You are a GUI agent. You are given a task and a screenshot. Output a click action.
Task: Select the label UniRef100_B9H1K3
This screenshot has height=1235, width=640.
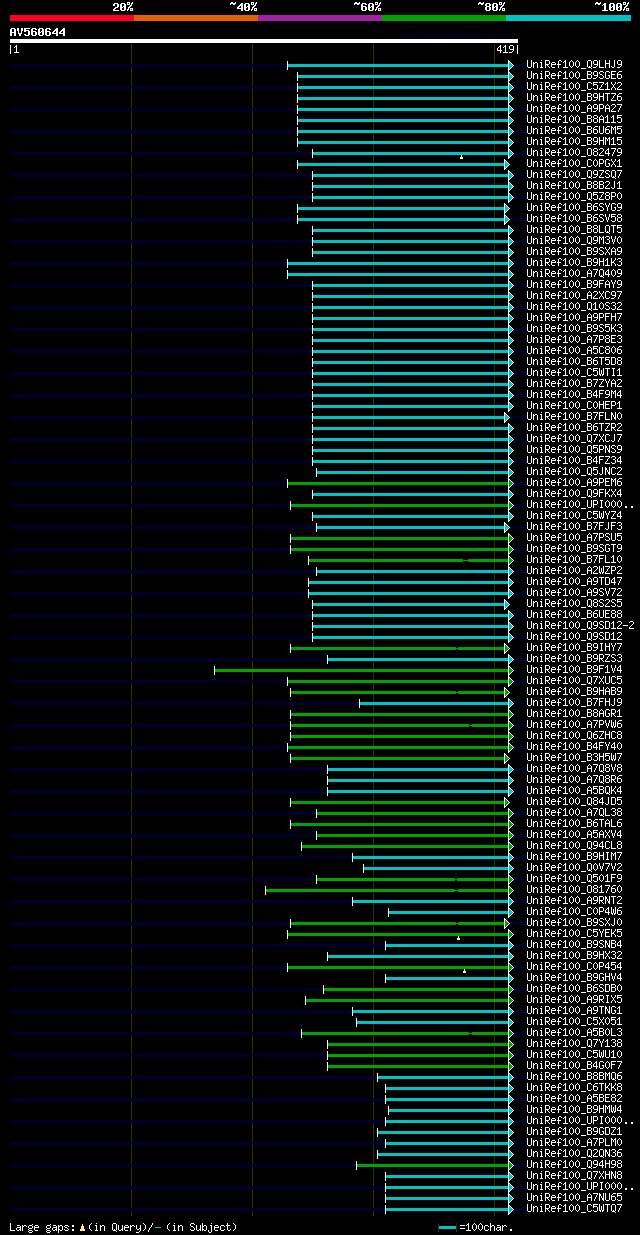pyautogui.click(x=574, y=262)
